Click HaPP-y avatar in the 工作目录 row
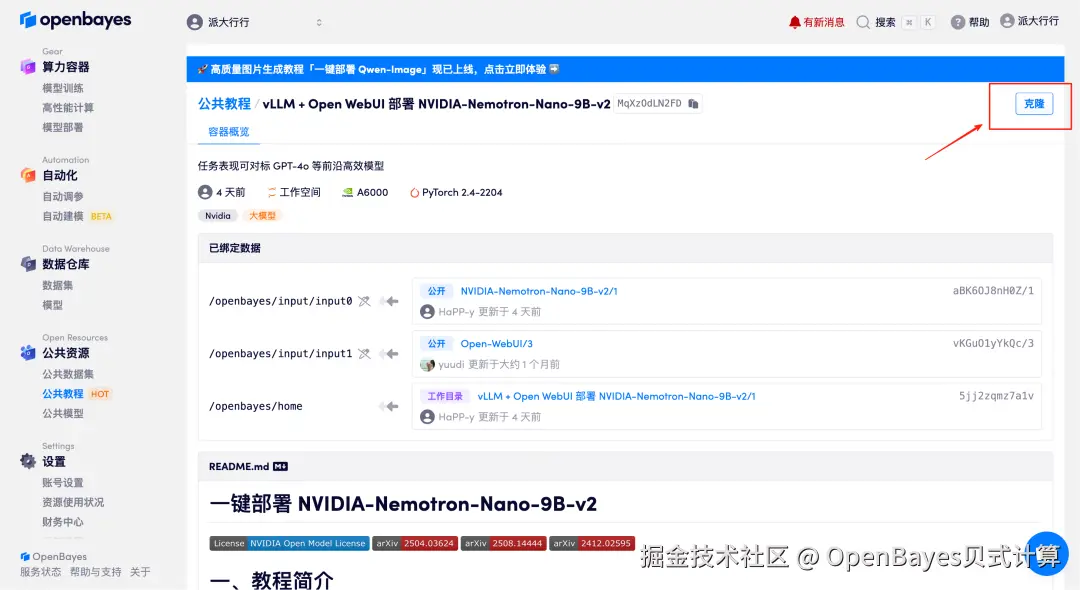The width and height of the screenshot is (1080, 590). click(x=427, y=417)
